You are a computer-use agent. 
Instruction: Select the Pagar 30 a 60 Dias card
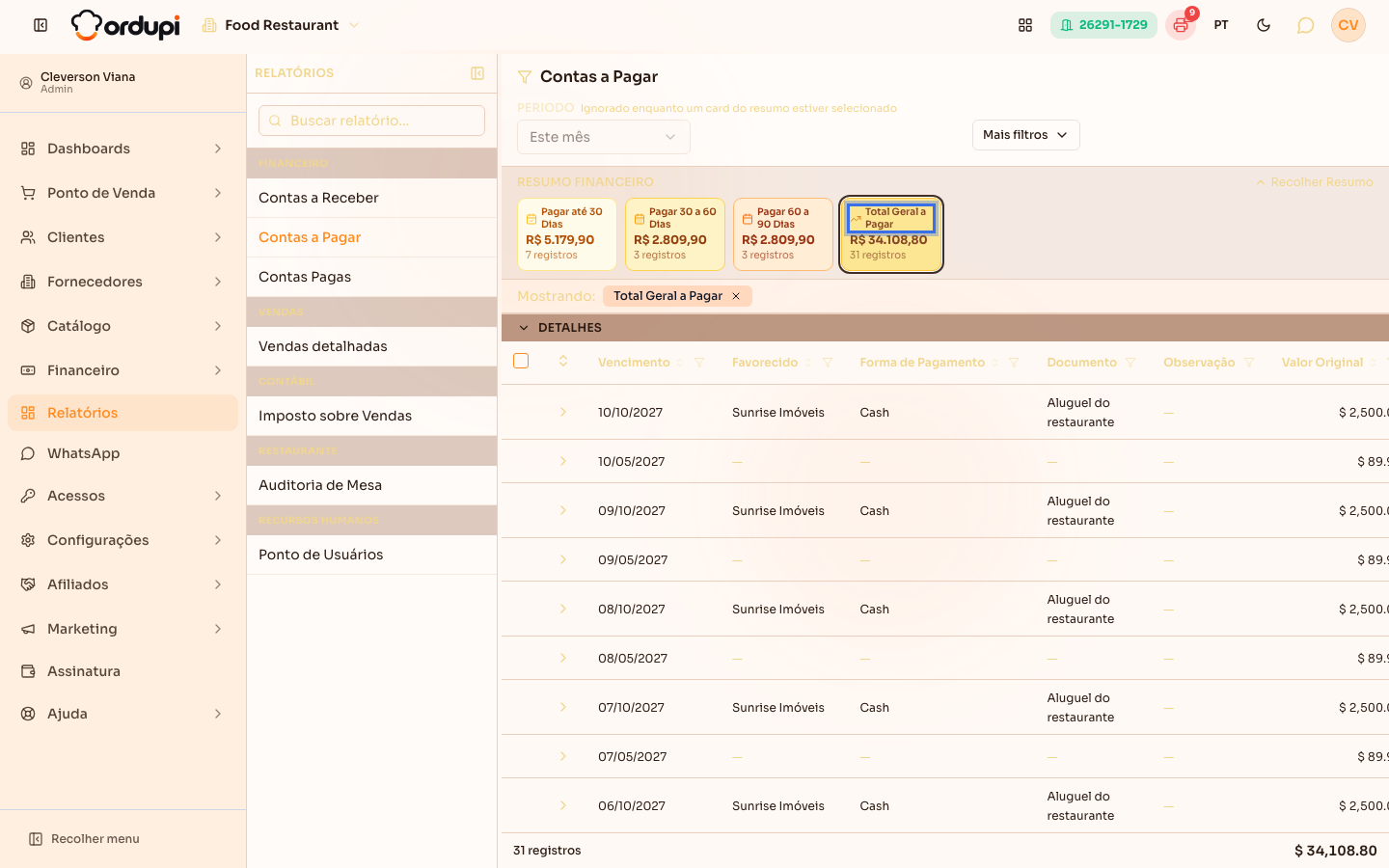pyautogui.click(x=675, y=234)
